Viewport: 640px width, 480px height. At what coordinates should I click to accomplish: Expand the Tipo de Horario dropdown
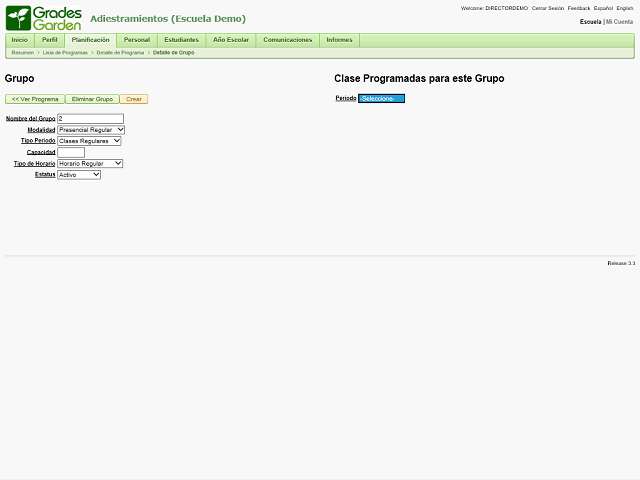pyautogui.click(x=90, y=163)
